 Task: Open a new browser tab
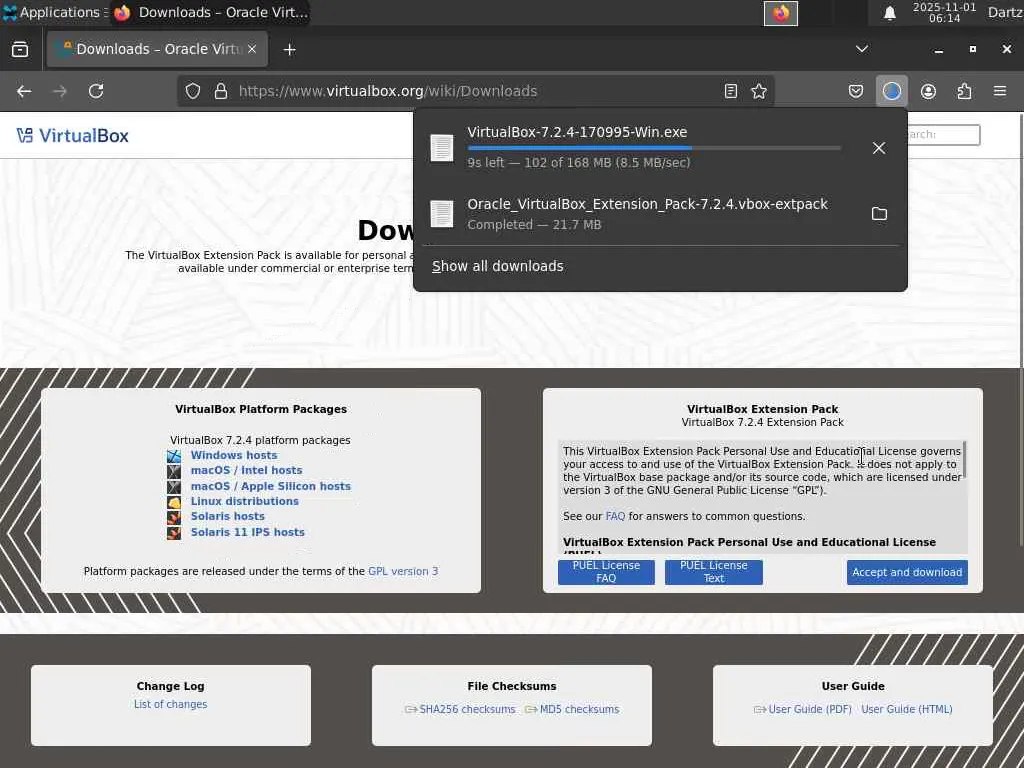point(289,50)
